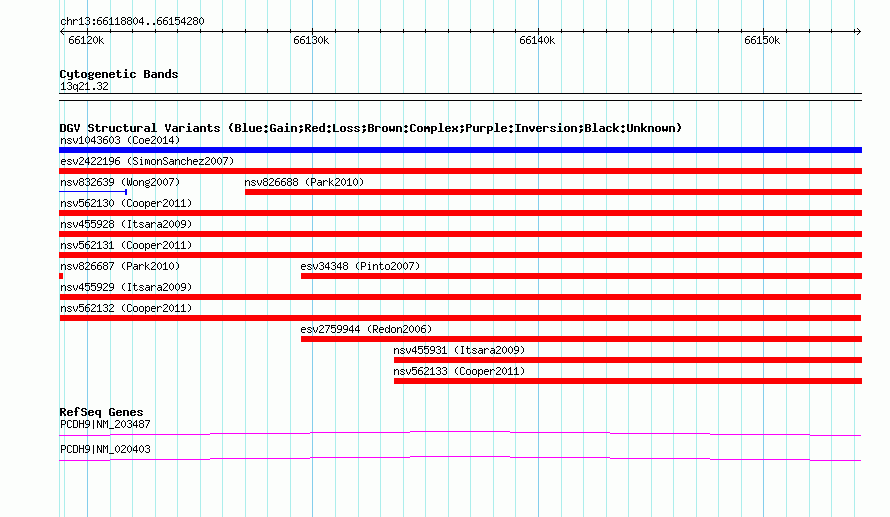890x517 pixels.
Task: Click the red bar of esv2759944
Action: pos(581,339)
